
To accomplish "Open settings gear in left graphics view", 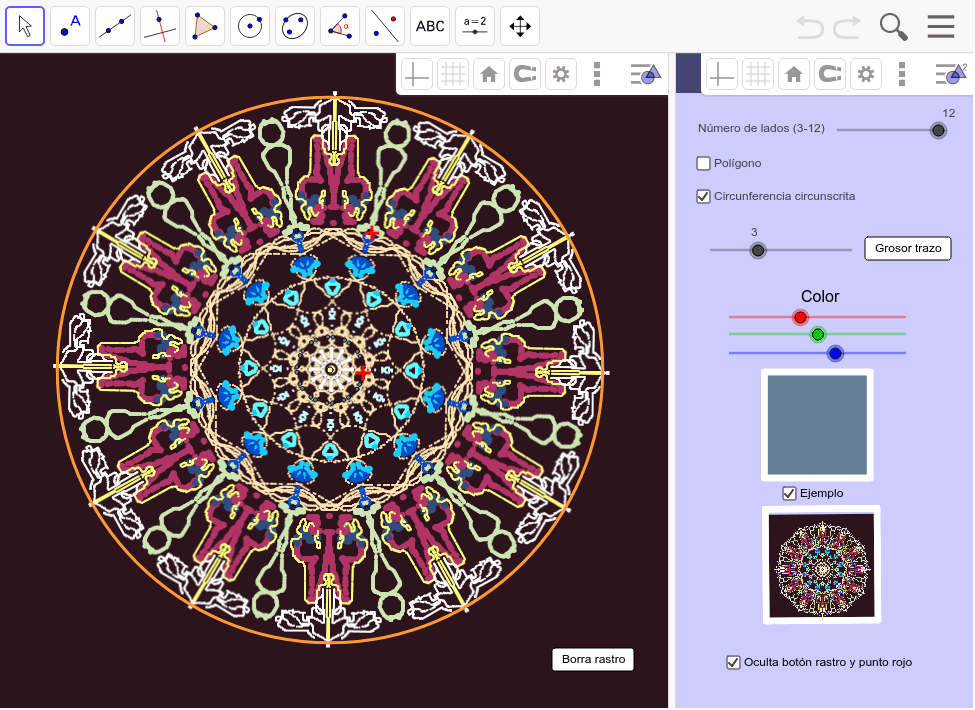I will pyautogui.click(x=561, y=75).
